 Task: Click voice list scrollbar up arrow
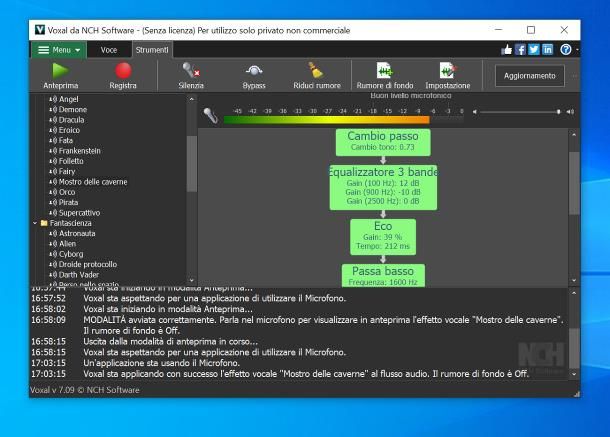pyautogui.click(x=191, y=99)
